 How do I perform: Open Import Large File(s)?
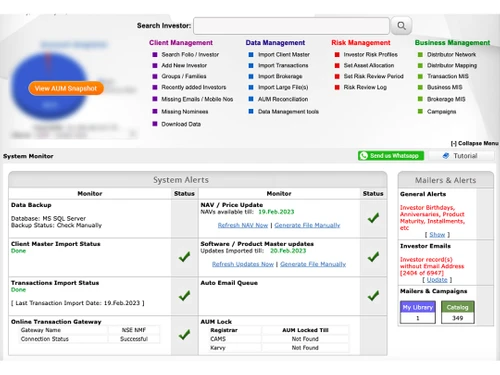283,87
